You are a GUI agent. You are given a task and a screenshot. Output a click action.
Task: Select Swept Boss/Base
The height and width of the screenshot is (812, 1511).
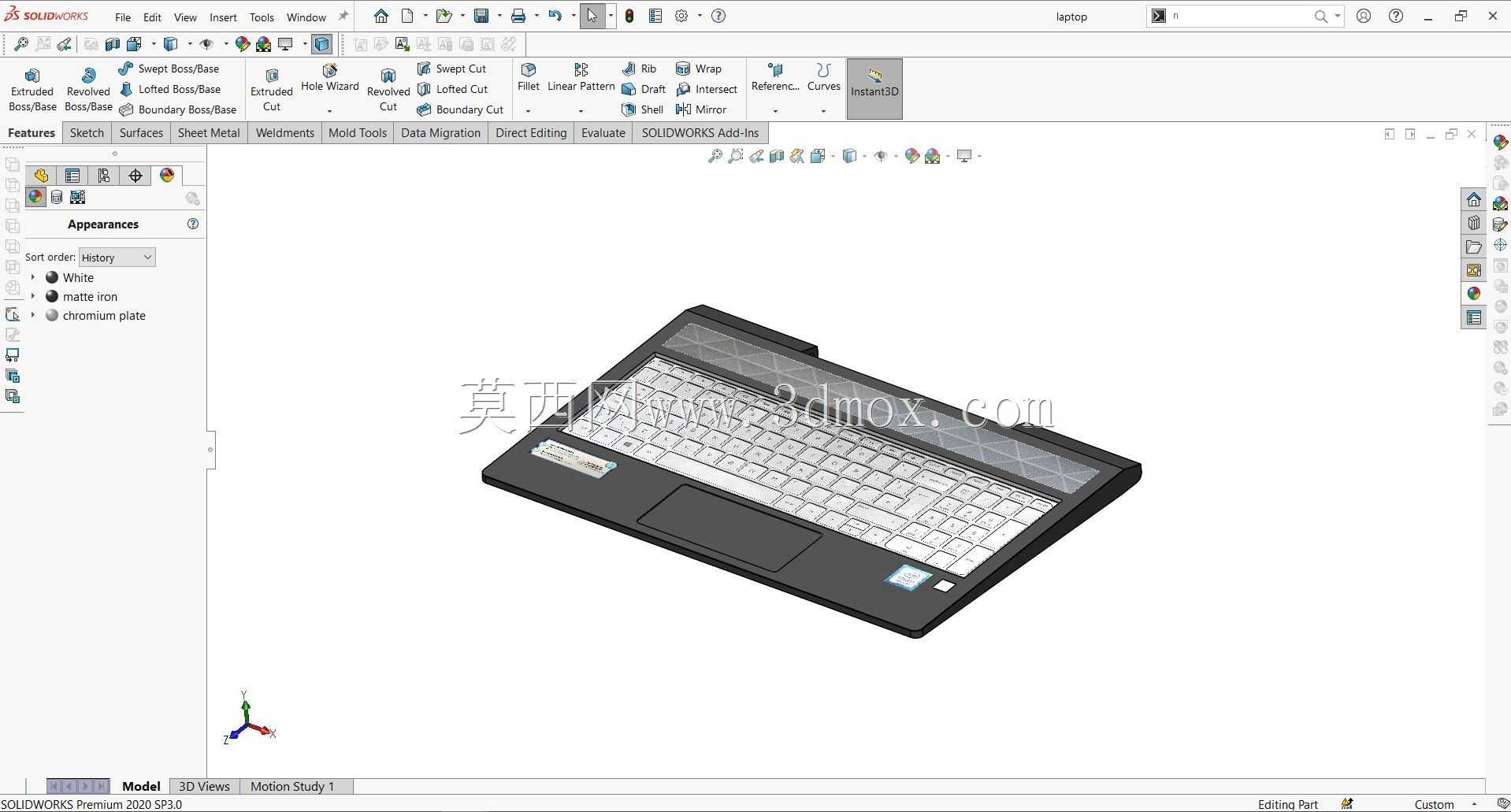169,69
